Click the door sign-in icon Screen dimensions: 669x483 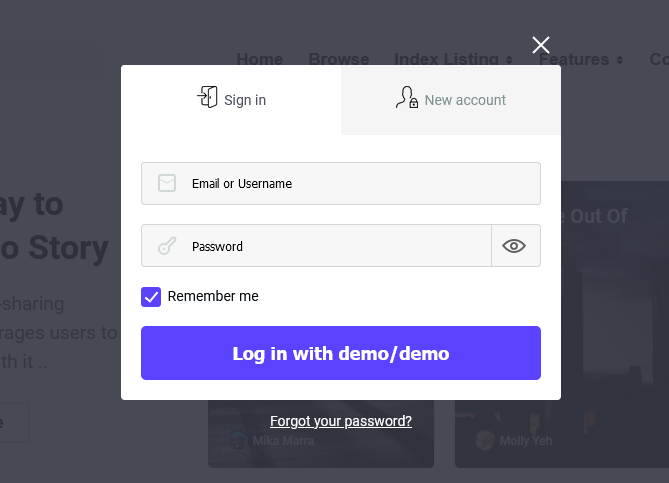207,97
